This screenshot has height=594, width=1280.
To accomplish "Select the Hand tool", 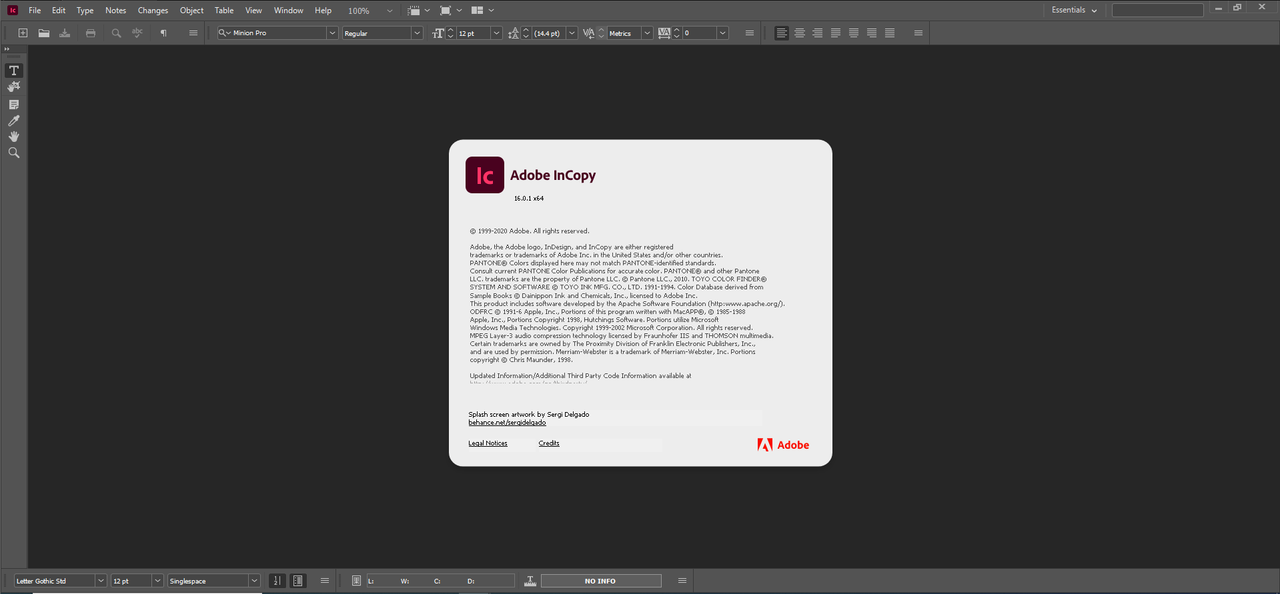I will [x=14, y=136].
